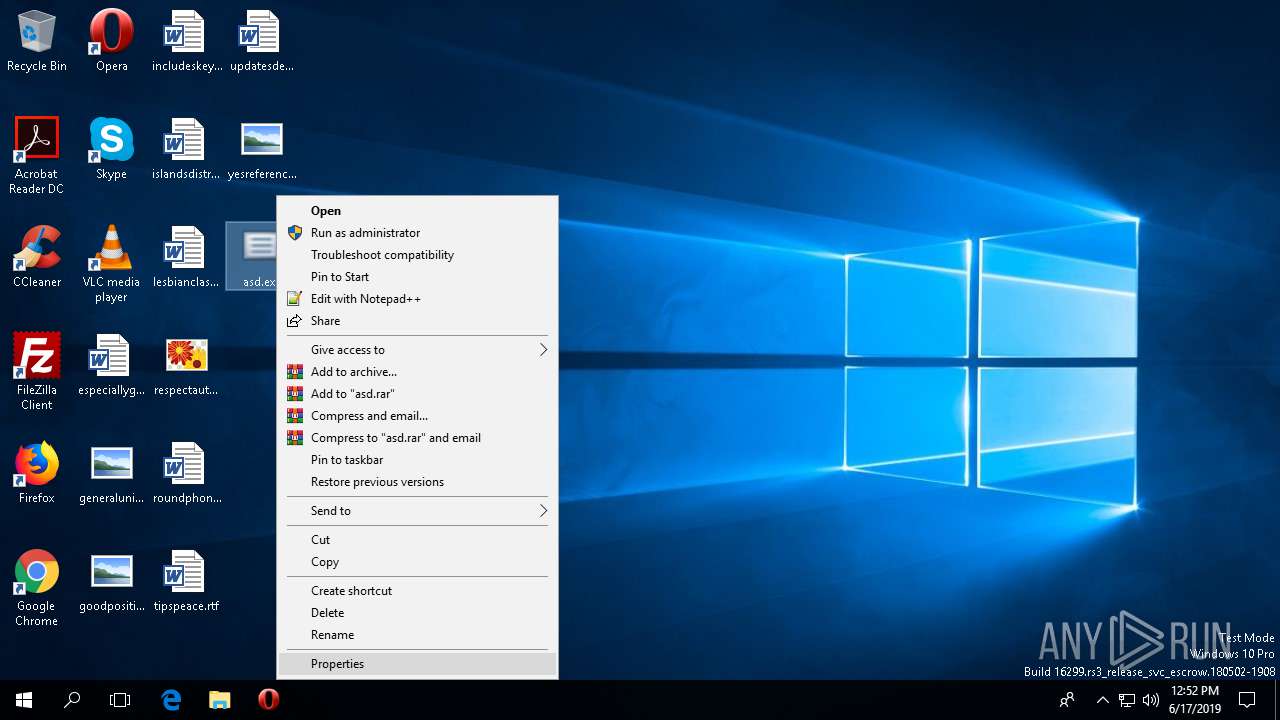Open the volume speaker tray icon

click(x=1151, y=700)
